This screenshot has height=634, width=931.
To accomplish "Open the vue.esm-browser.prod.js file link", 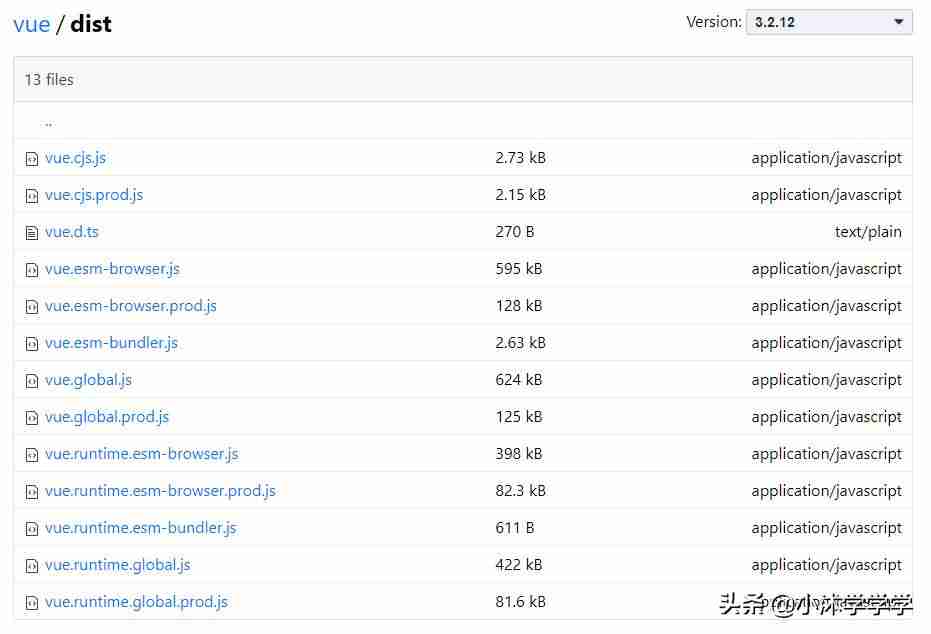I will click(x=131, y=306).
